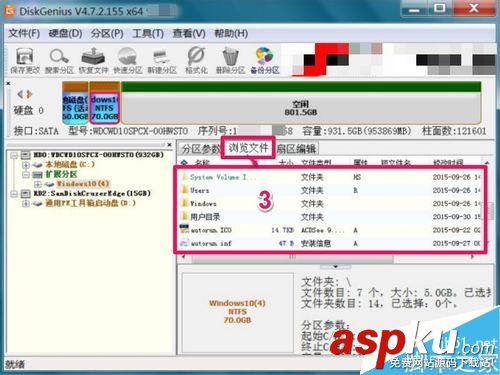Select the Windows folder row
Image resolution: width=500 pixels, height=375 pixels.
(330, 204)
